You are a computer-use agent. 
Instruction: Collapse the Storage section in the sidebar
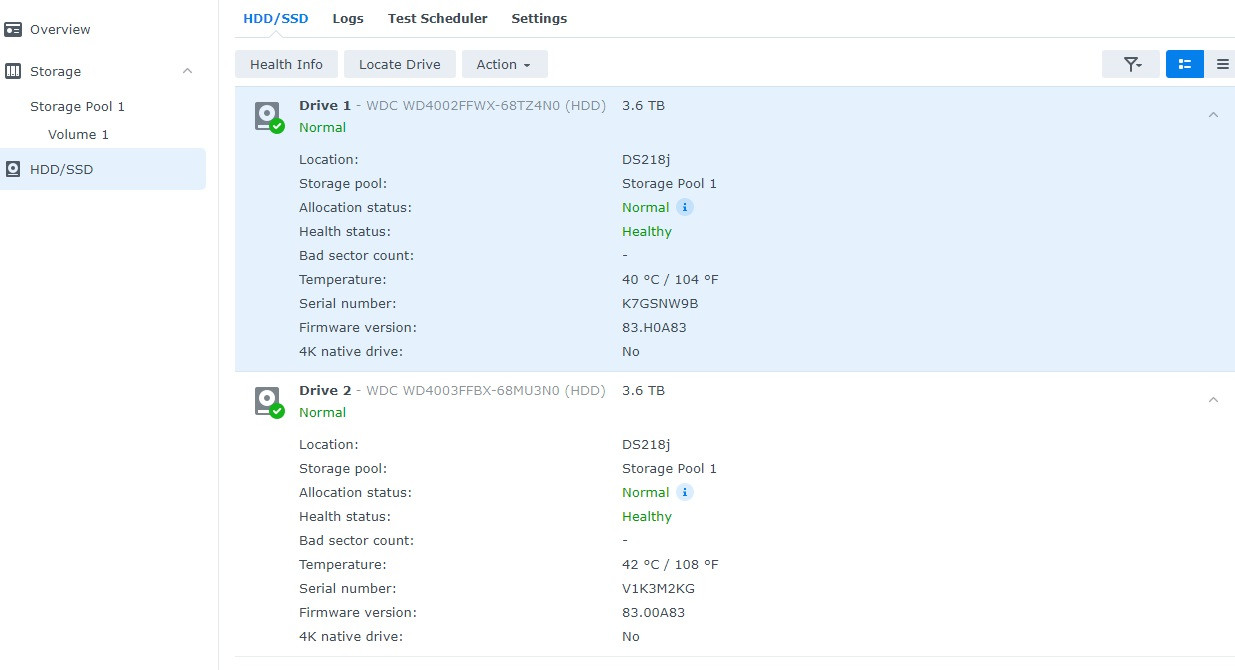coord(187,70)
